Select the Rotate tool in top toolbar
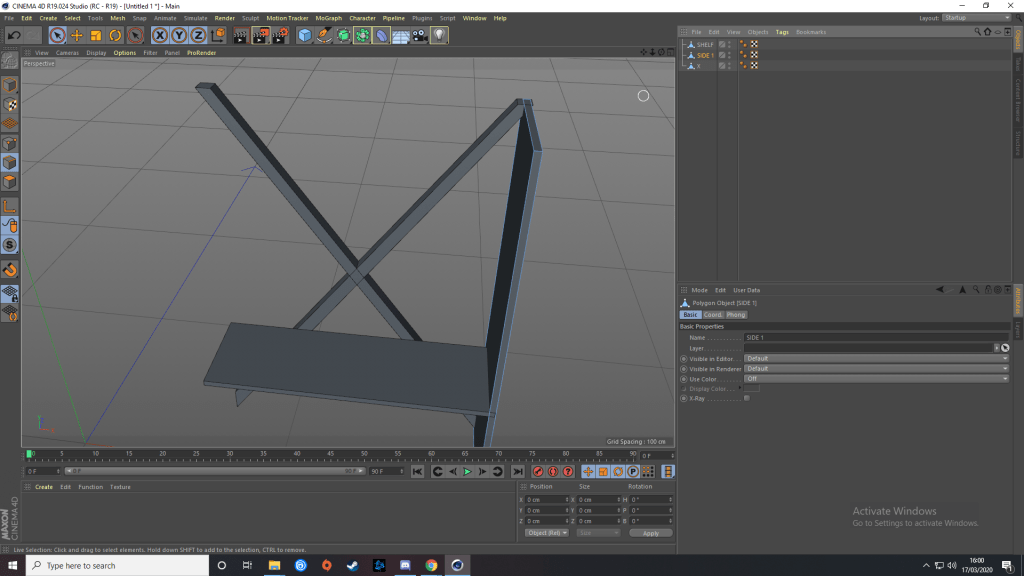The width and height of the screenshot is (1024, 576). pyautogui.click(x=115, y=35)
